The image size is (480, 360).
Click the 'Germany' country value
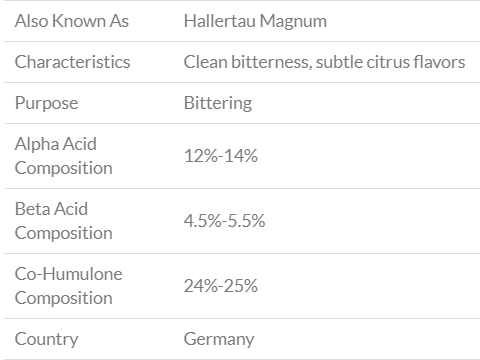point(219,339)
